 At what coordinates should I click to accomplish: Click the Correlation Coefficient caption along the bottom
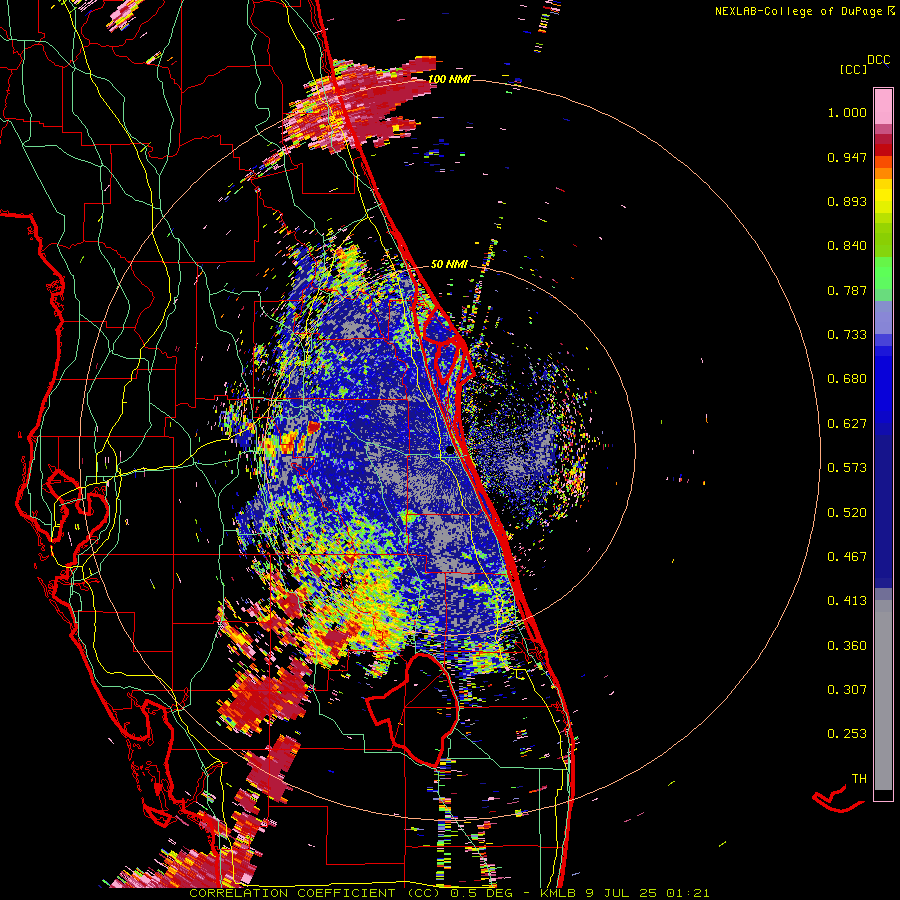[449, 893]
